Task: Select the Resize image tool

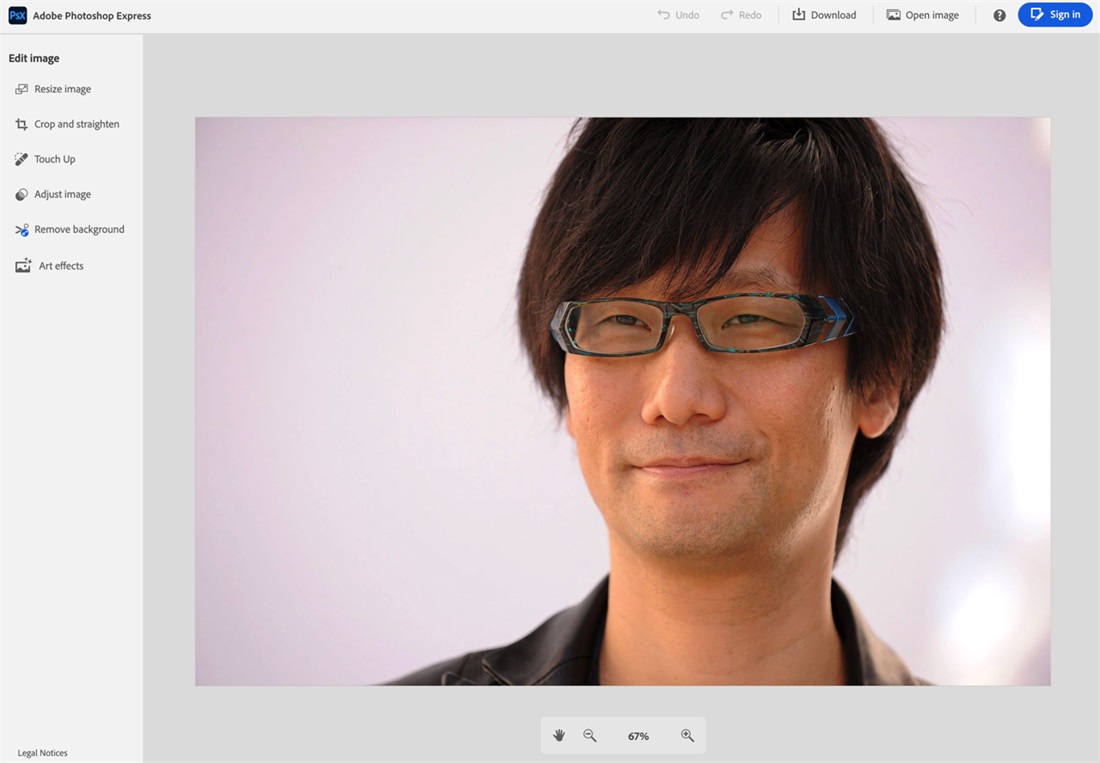Action: tap(60, 89)
